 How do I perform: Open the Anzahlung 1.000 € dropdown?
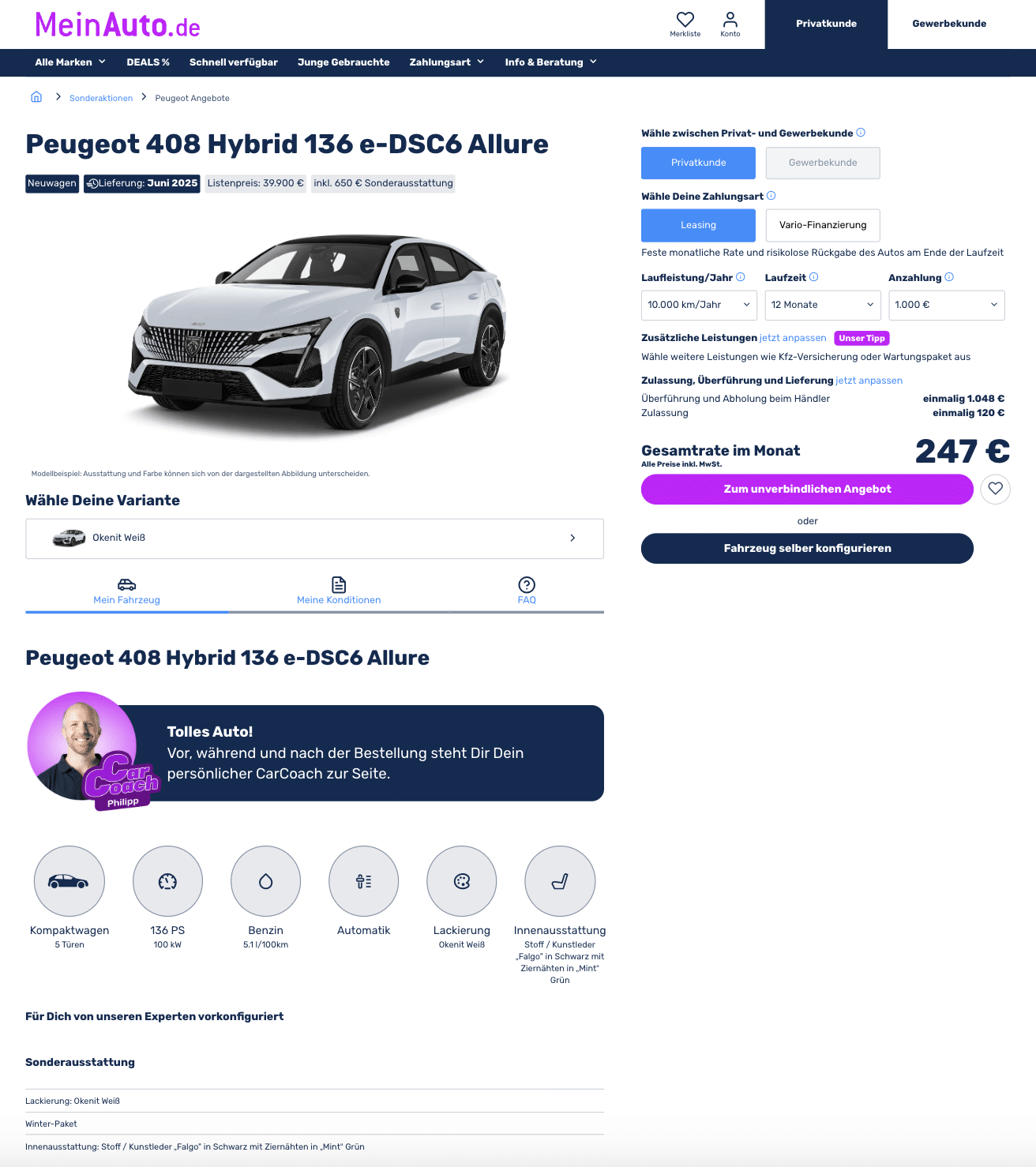click(947, 305)
